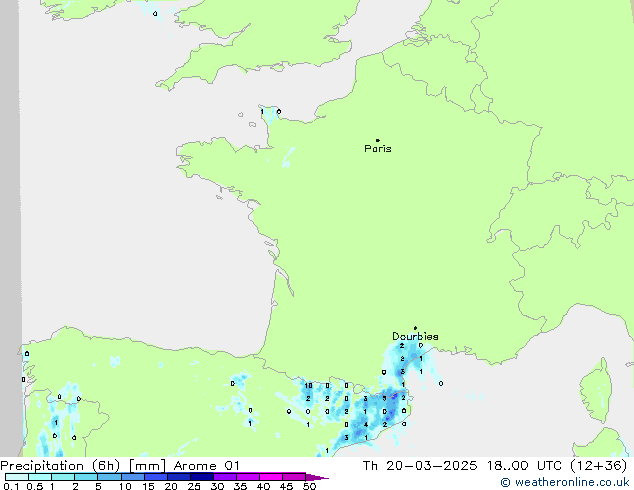Image resolution: width=634 pixels, height=490 pixels.
Task: Select the black dot marker above Paris
Action: [378, 140]
